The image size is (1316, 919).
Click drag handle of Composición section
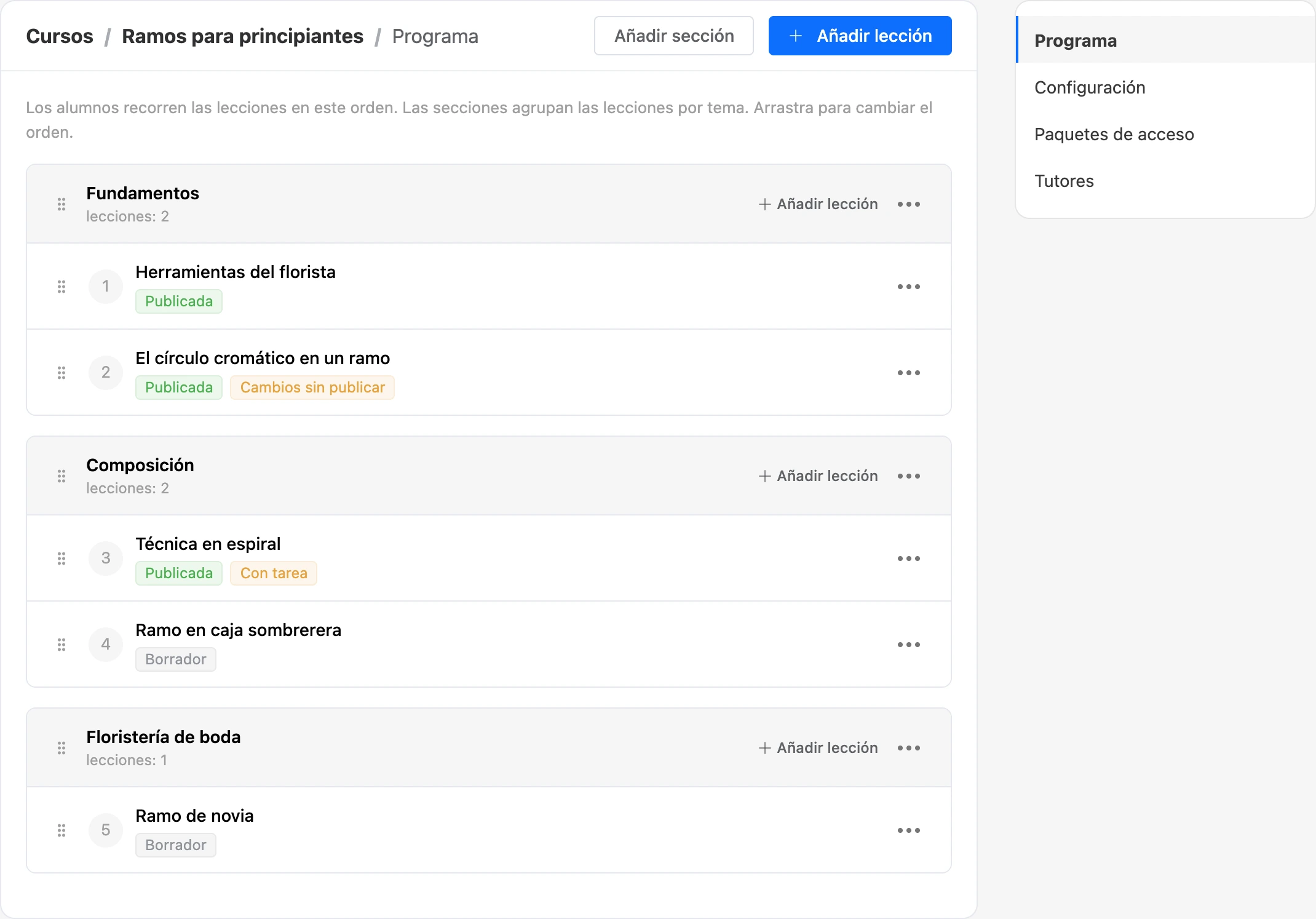pyautogui.click(x=61, y=476)
